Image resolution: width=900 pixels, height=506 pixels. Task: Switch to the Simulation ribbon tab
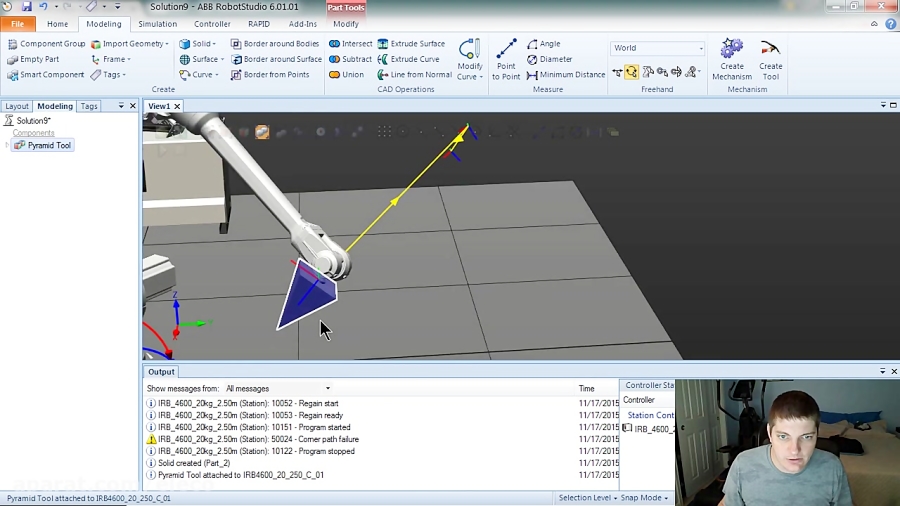coord(157,24)
